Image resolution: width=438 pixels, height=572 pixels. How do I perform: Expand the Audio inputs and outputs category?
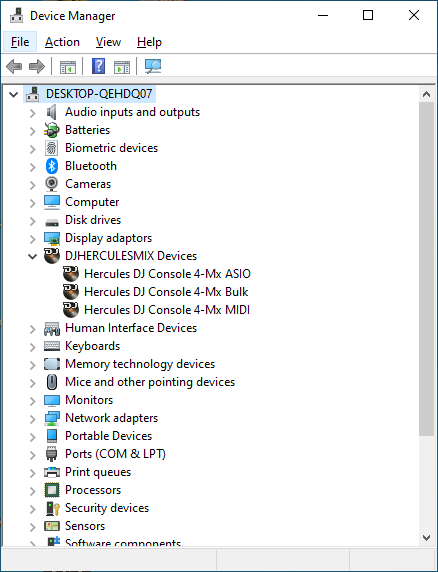(x=33, y=113)
